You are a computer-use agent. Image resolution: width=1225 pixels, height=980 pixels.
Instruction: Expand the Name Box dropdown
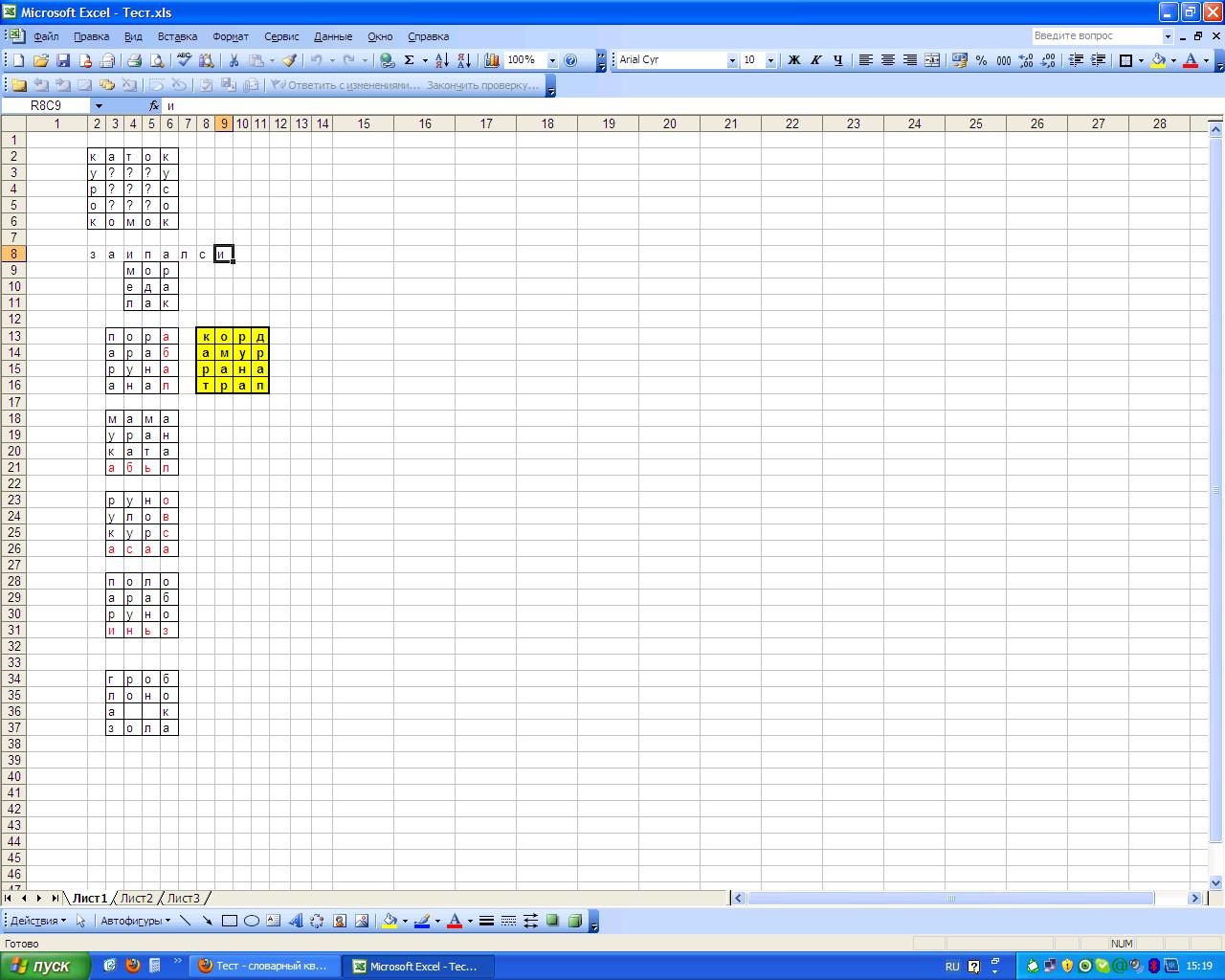point(99,105)
